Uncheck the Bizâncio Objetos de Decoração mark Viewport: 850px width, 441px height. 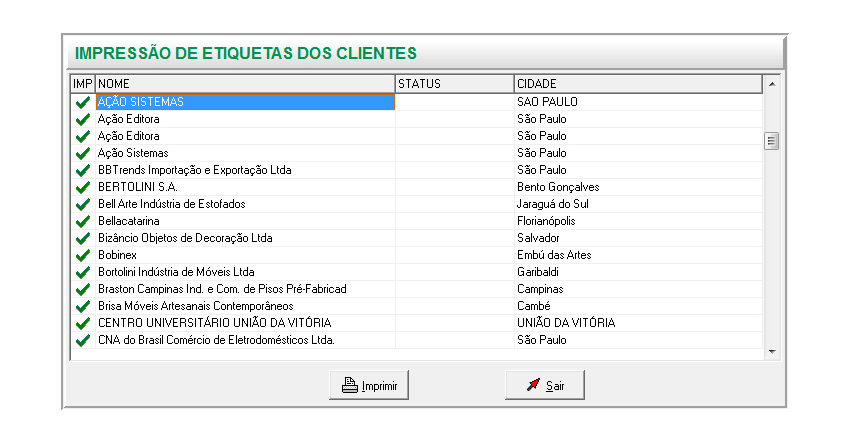coord(83,238)
